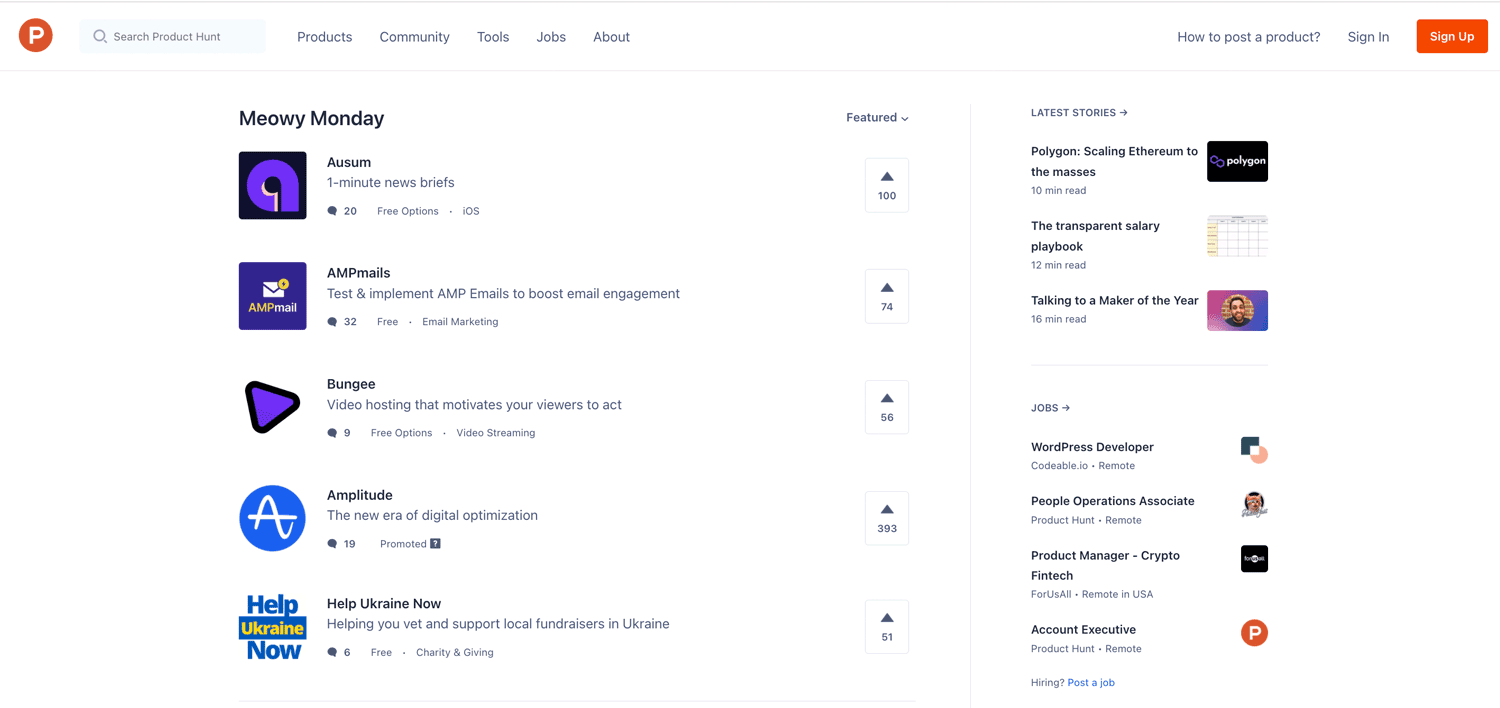1500x708 pixels.
Task: Open comments for Ausum
Action: tap(334, 210)
